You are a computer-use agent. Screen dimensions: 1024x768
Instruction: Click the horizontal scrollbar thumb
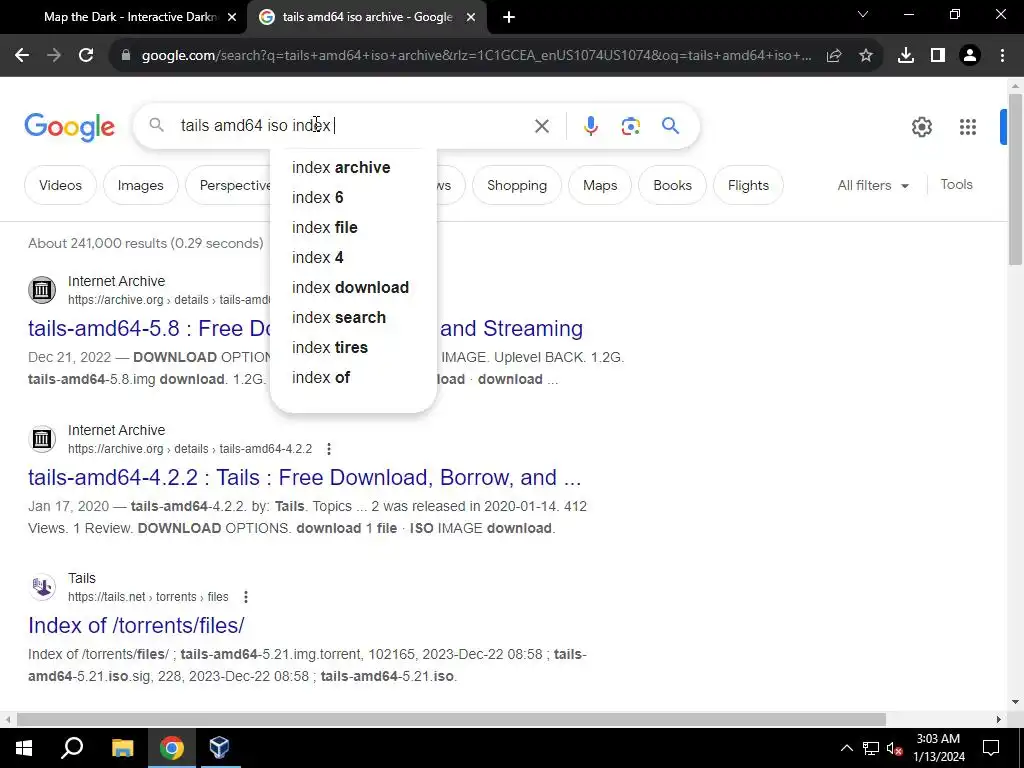451,720
